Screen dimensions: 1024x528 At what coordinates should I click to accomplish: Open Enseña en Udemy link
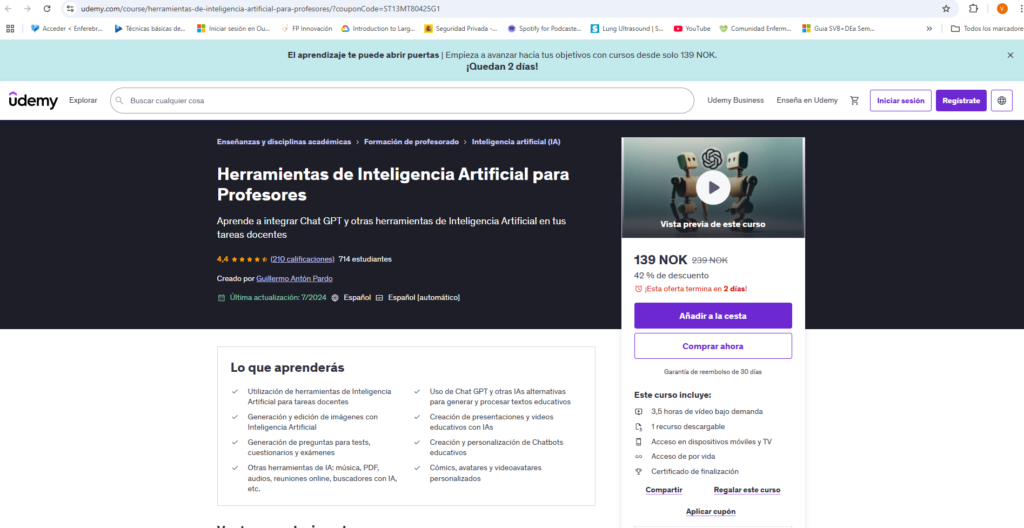(807, 101)
